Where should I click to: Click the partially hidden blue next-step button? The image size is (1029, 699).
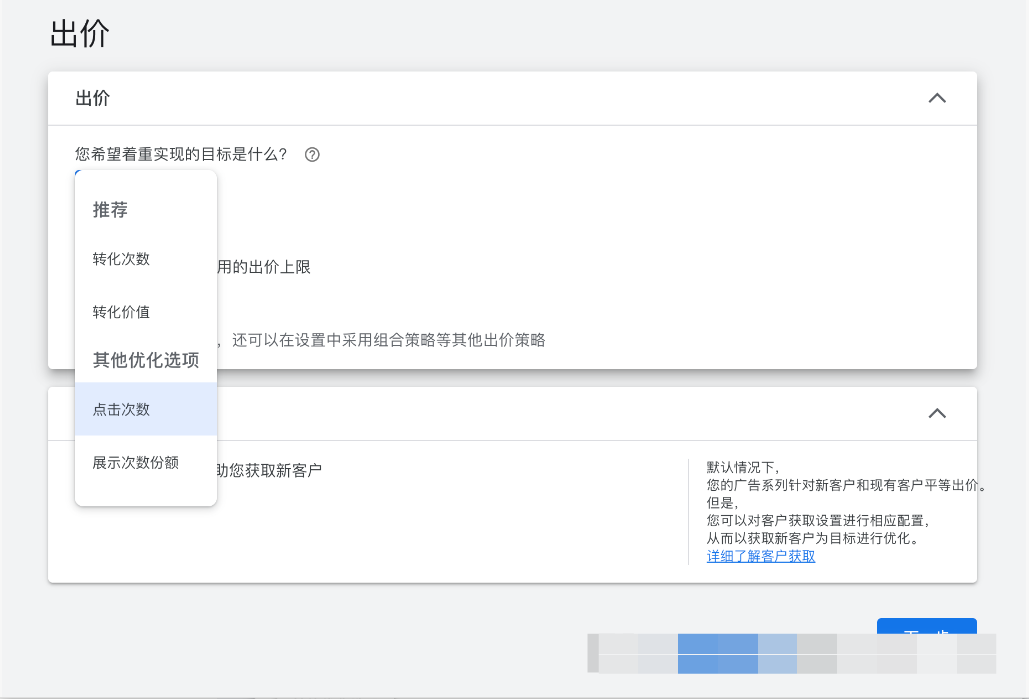coord(927,626)
